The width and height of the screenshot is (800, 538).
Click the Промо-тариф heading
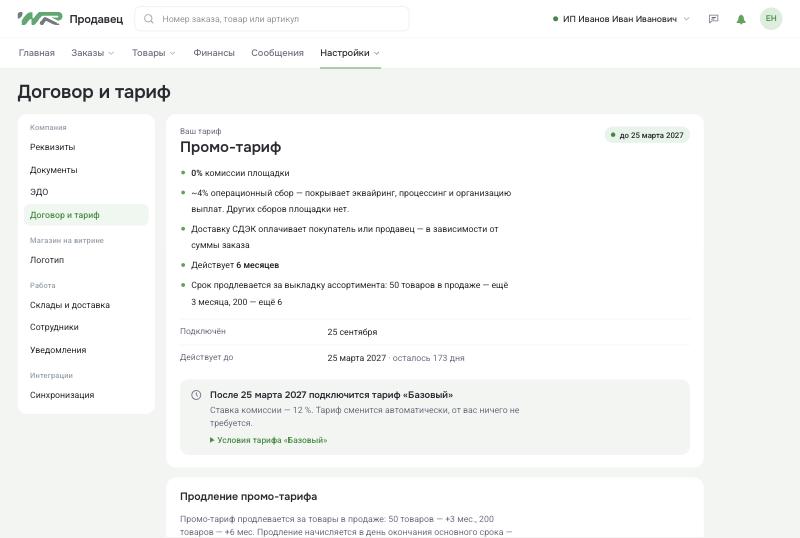pos(230,147)
